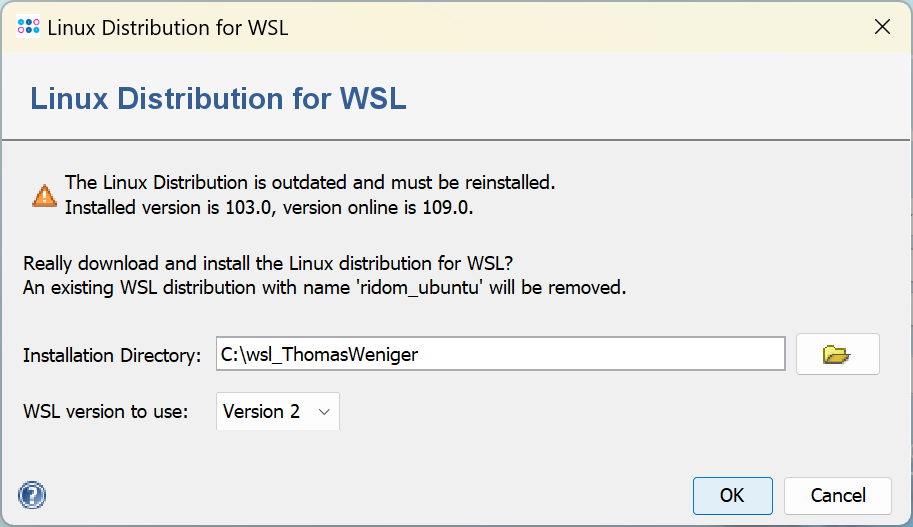Open help via the question mark icon
Viewport: 913px width, 527px height.
(x=32, y=494)
